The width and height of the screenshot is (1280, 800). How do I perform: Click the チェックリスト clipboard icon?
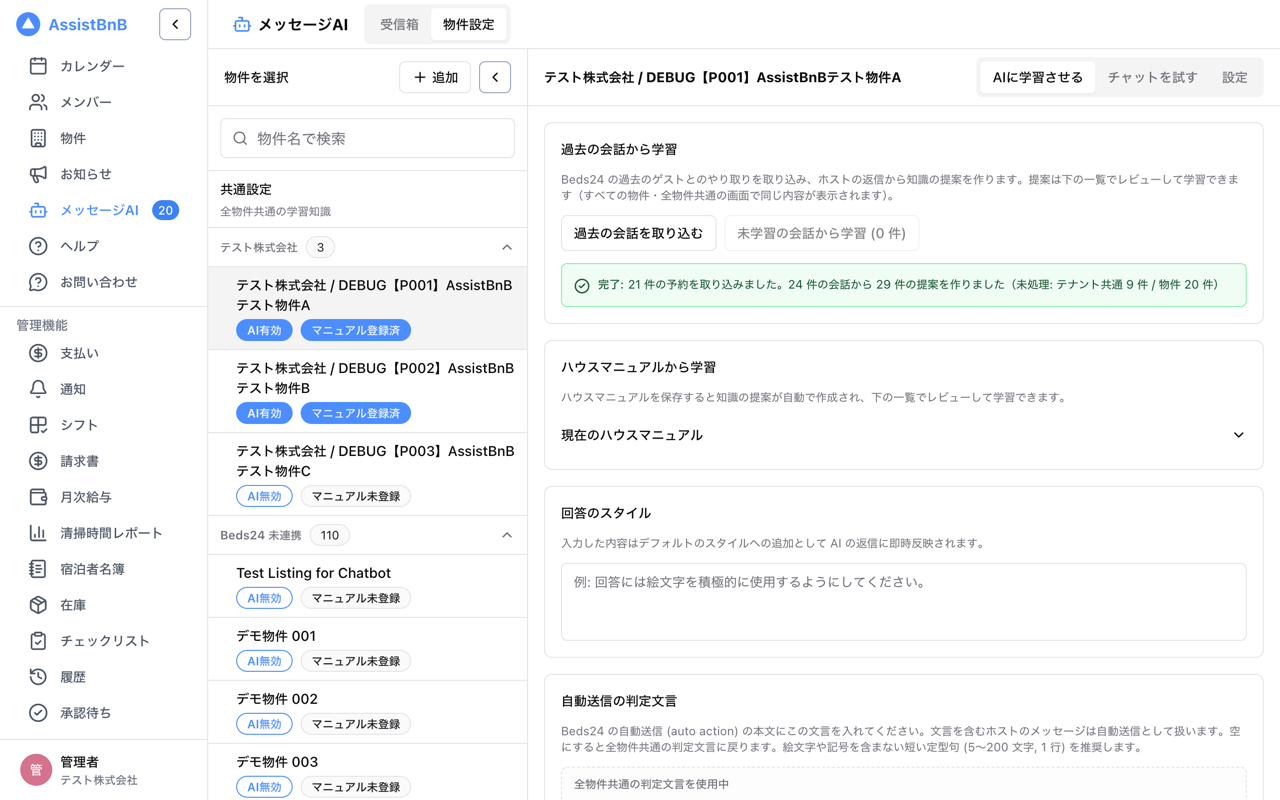[38, 641]
